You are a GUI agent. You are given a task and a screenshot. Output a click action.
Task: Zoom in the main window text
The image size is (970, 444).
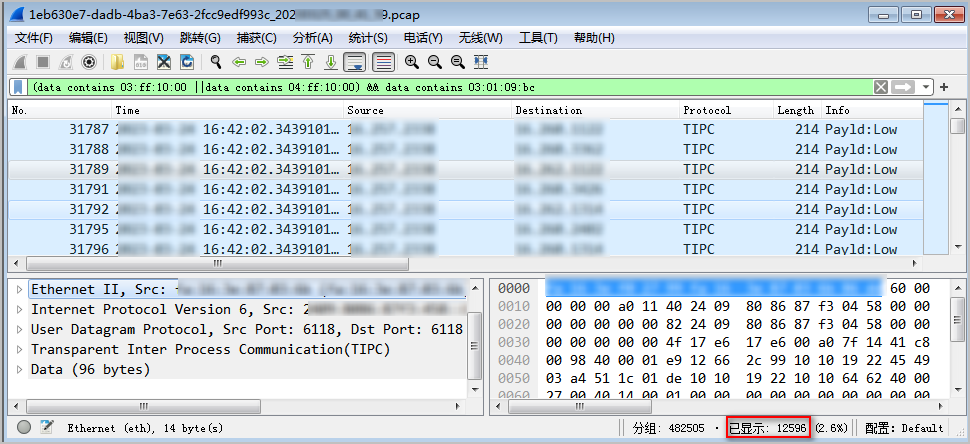click(411, 62)
